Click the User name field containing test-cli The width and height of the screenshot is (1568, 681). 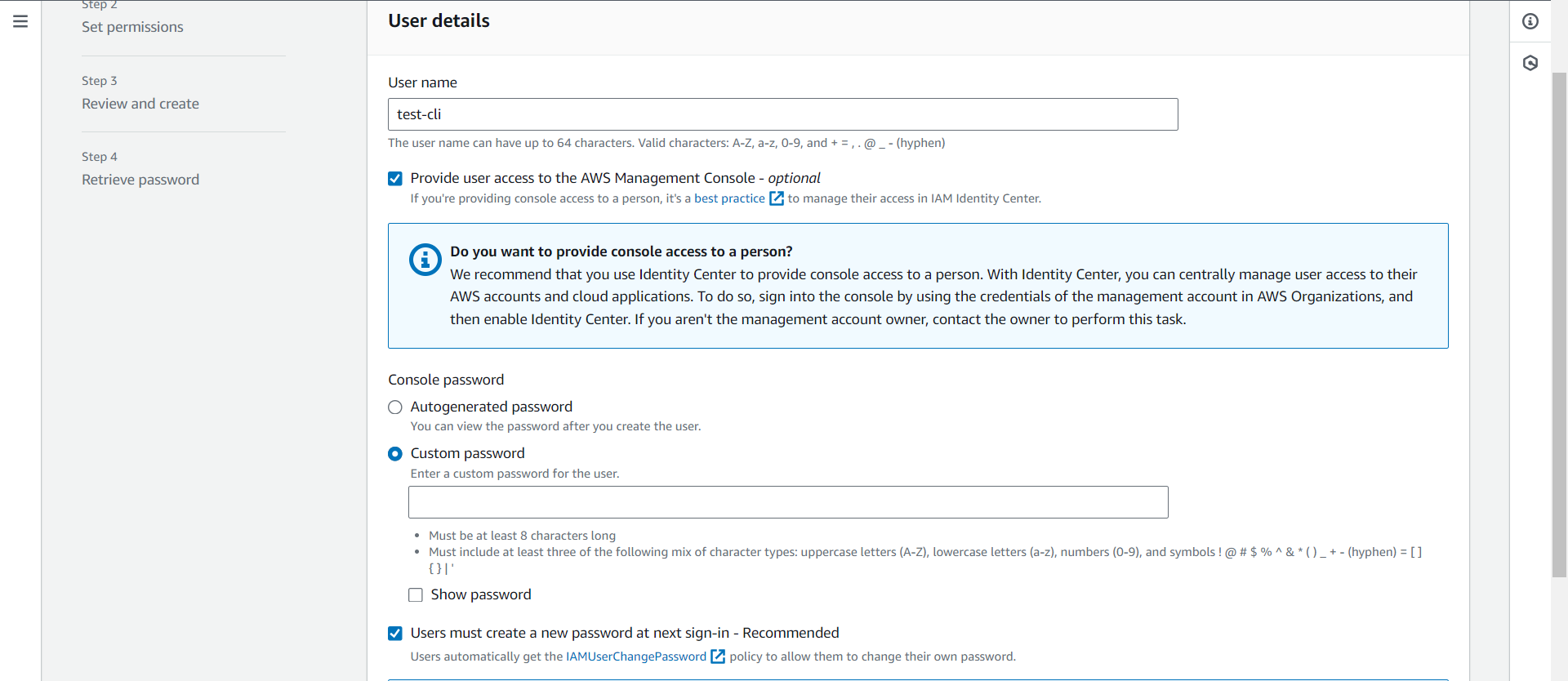[782, 114]
